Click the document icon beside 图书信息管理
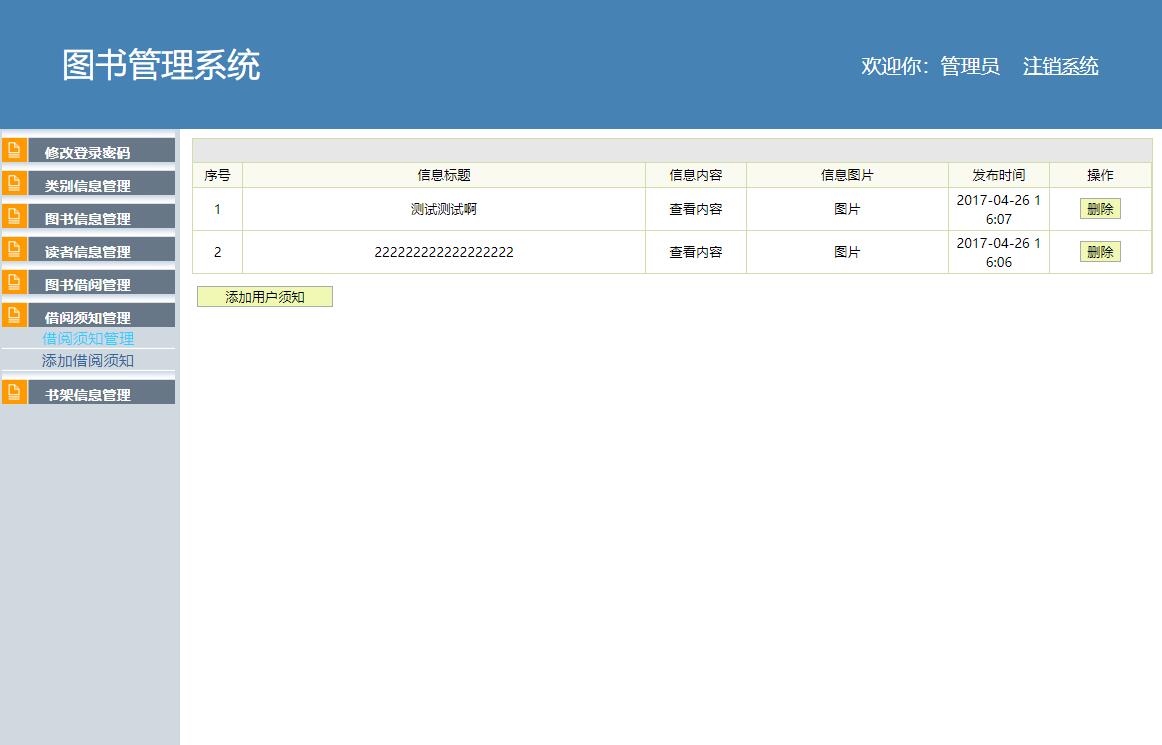The height and width of the screenshot is (745, 1162). (x=13, y=216)
